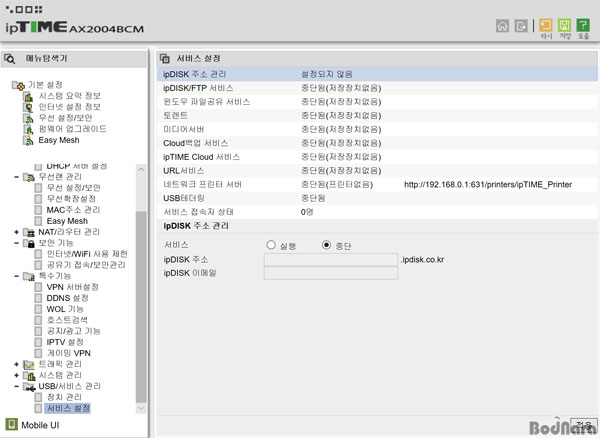Select the 네트워크 프린터 서버 row

(377, 184)
